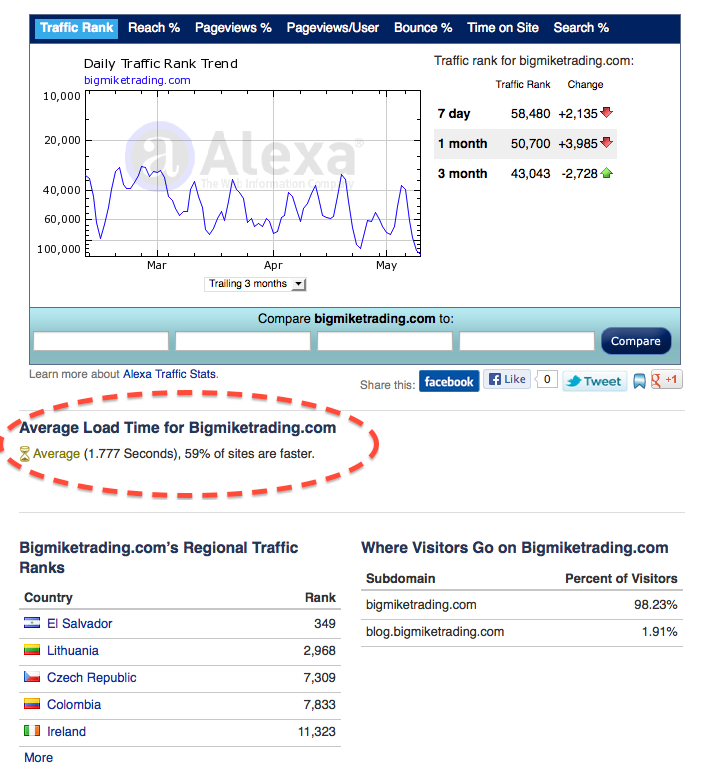Image resolution: width=704 pixels, height=770 pixels.
Task: Show the Pageviews/User tab
Action: pos(332,28)
